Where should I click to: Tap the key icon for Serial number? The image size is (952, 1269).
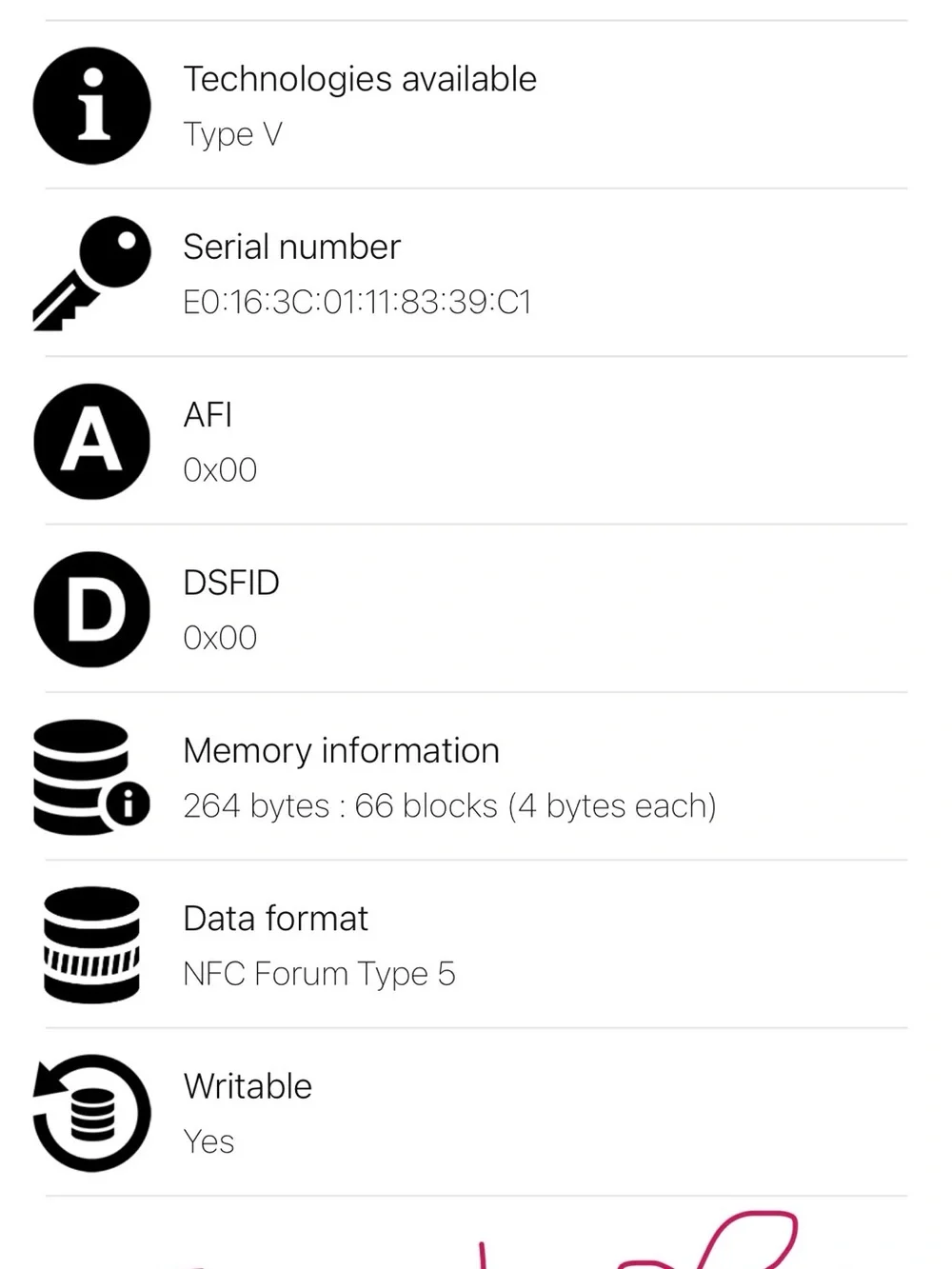coord(91,273)
